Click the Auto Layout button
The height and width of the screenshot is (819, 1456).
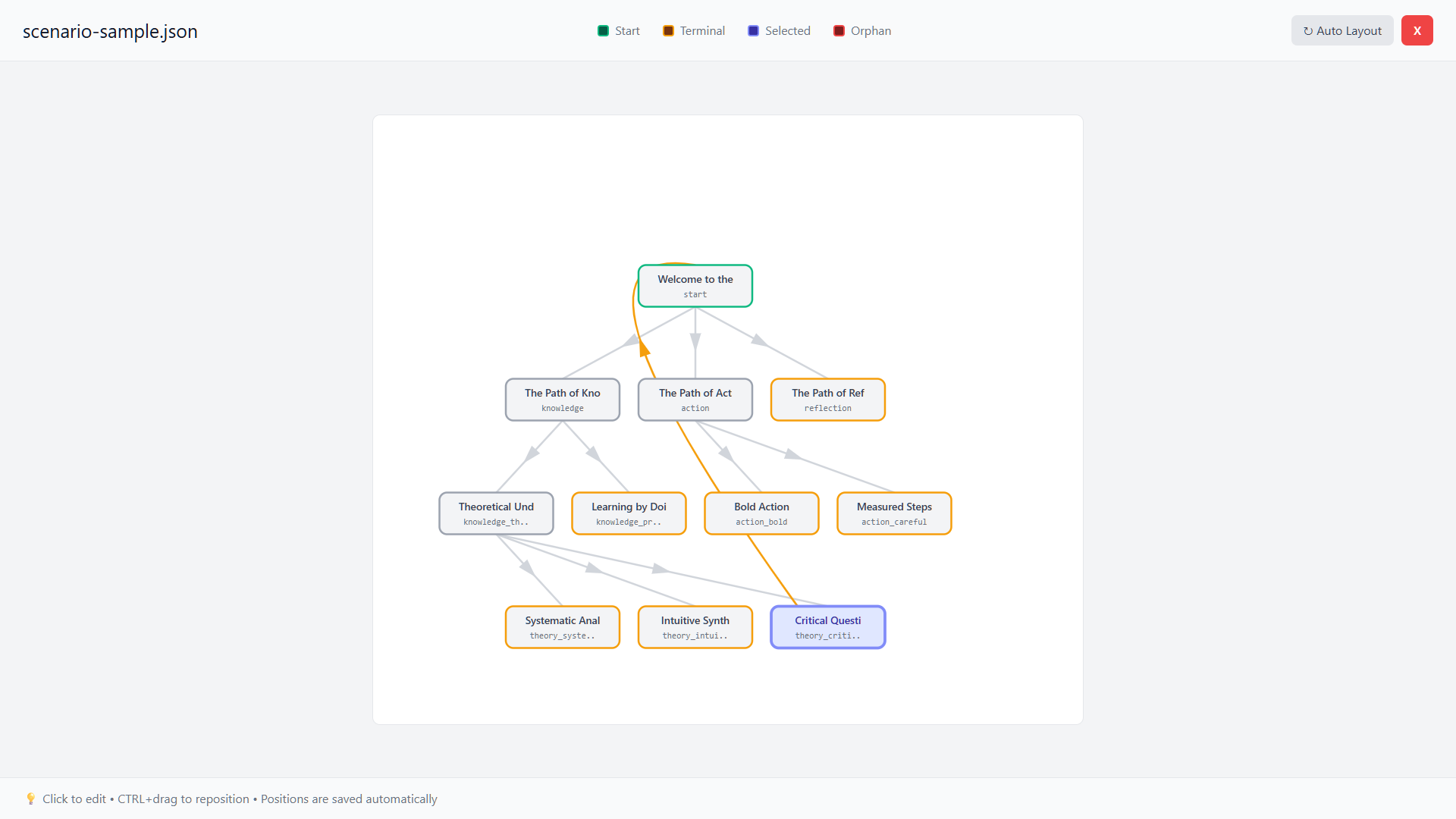(1341, 30)
